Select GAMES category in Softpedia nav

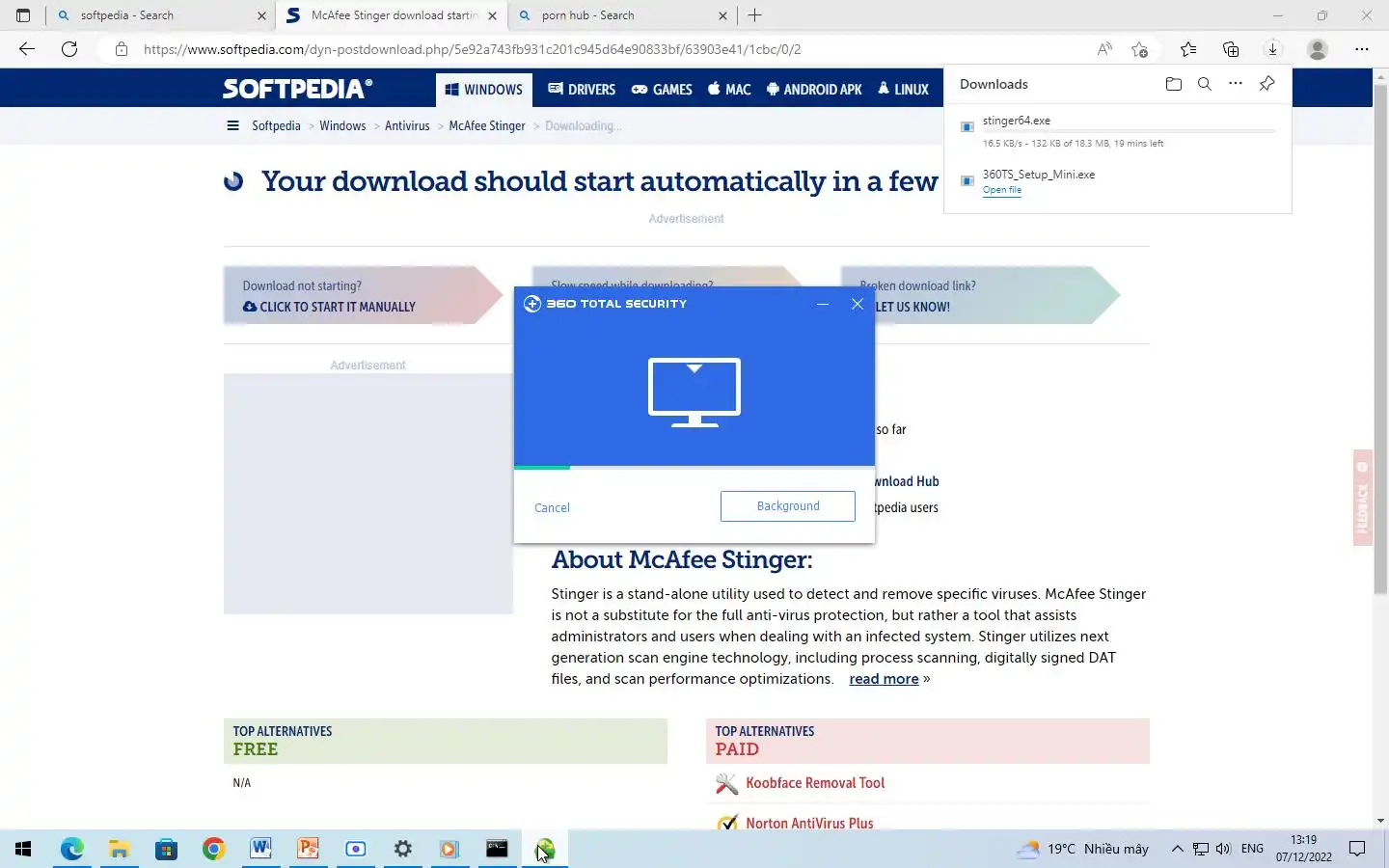click(662, 90)
